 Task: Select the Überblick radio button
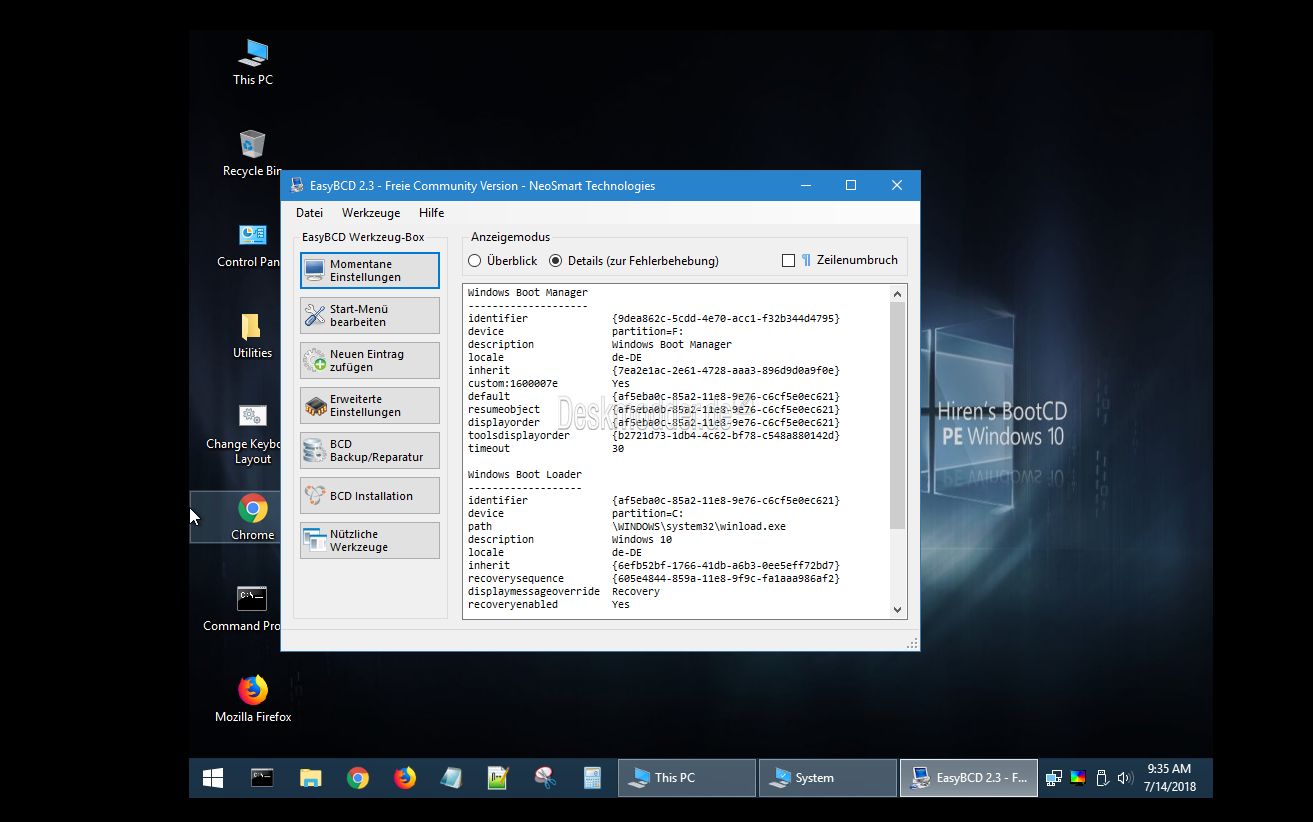tap(475, 261)
